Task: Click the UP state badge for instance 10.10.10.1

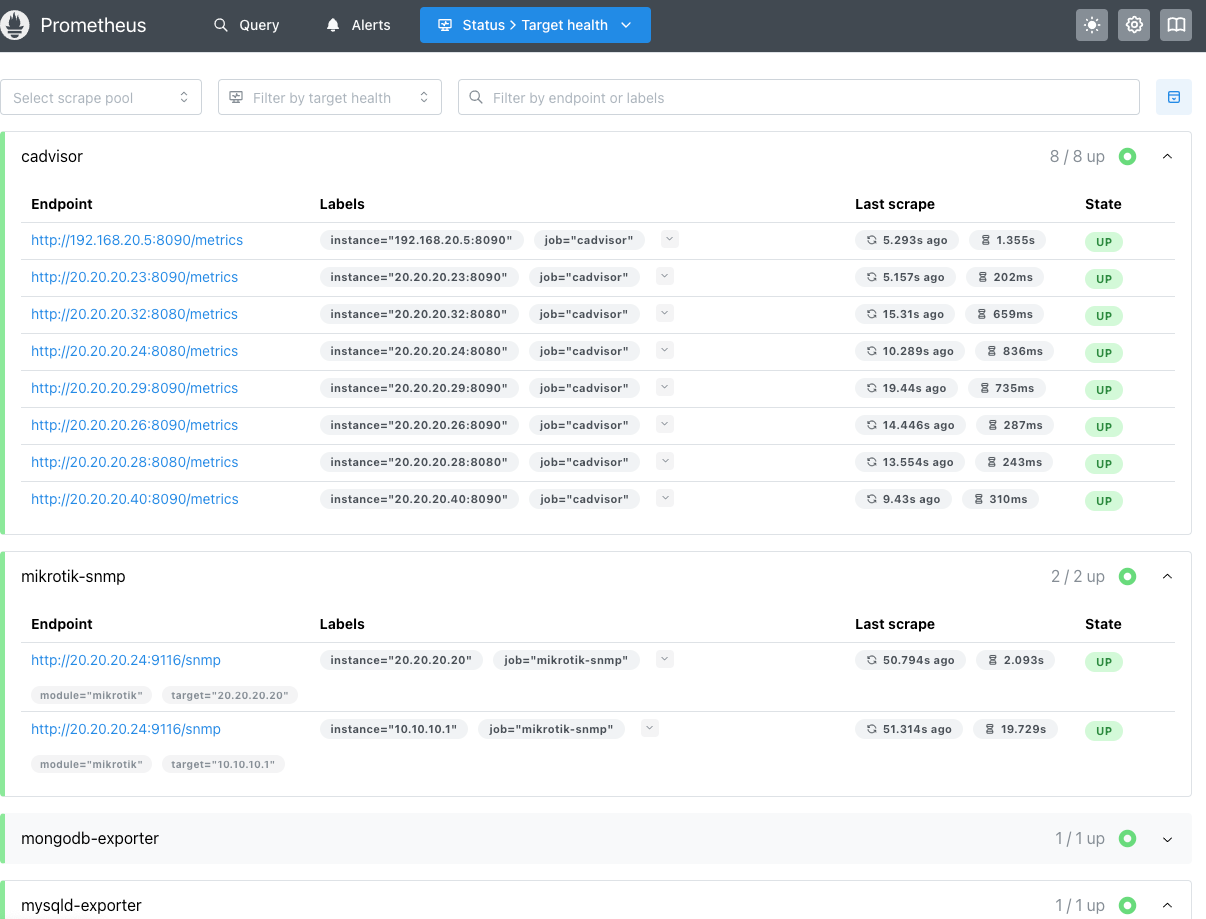Action: tap(1104, 730)
